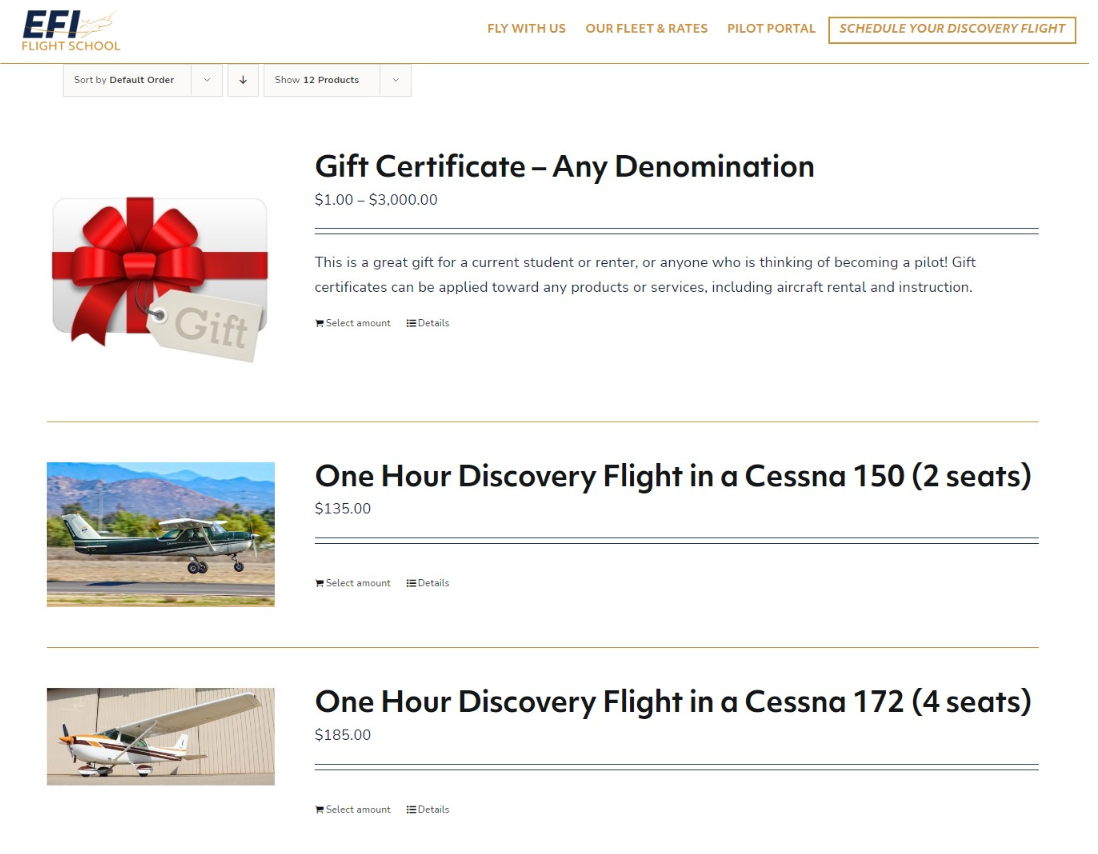Toggle the sort direction arrow button
Screen dimensions: 1098x854
point(243,80)
